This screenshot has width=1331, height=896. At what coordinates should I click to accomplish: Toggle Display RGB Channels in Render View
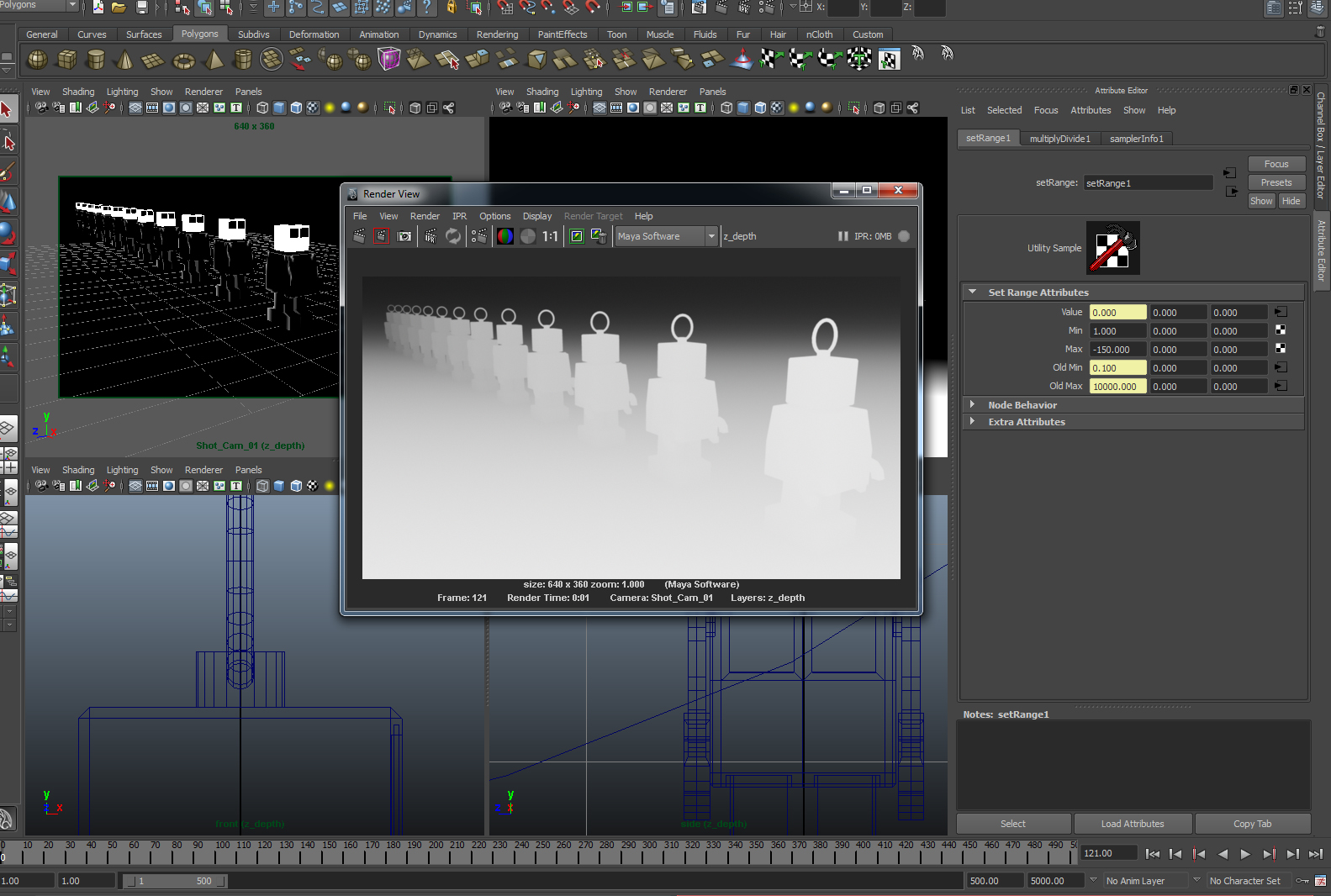tap(504, 236)
